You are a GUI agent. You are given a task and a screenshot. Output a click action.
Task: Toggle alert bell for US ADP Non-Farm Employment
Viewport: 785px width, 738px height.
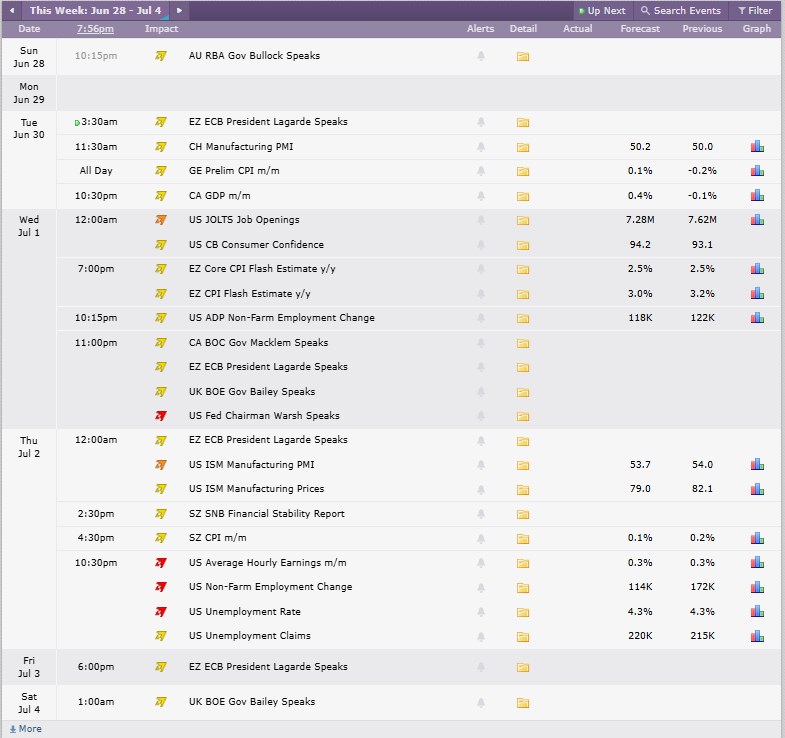click(481, 318)
